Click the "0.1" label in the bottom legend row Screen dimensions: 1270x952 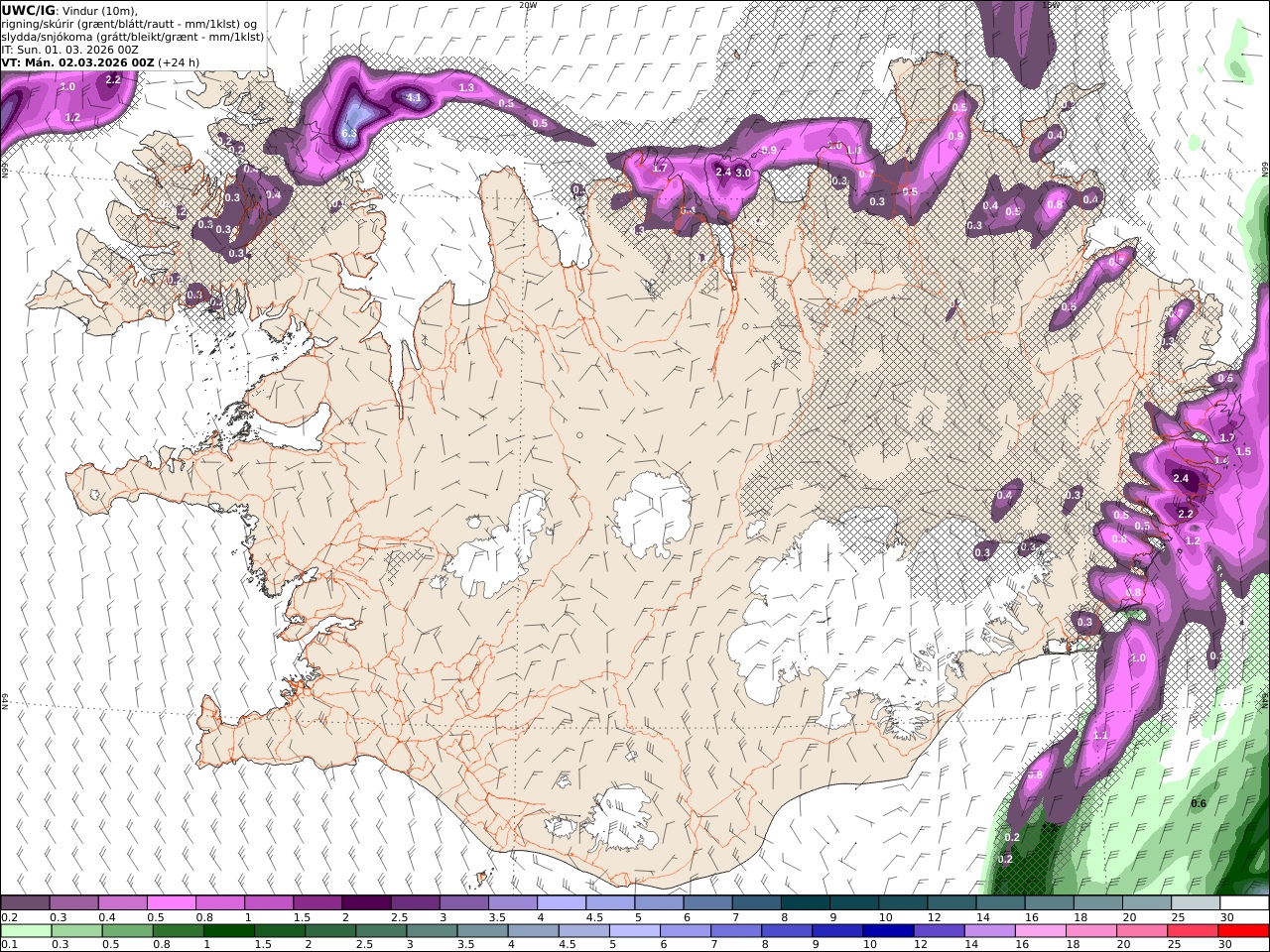click(x=9, y=945)
